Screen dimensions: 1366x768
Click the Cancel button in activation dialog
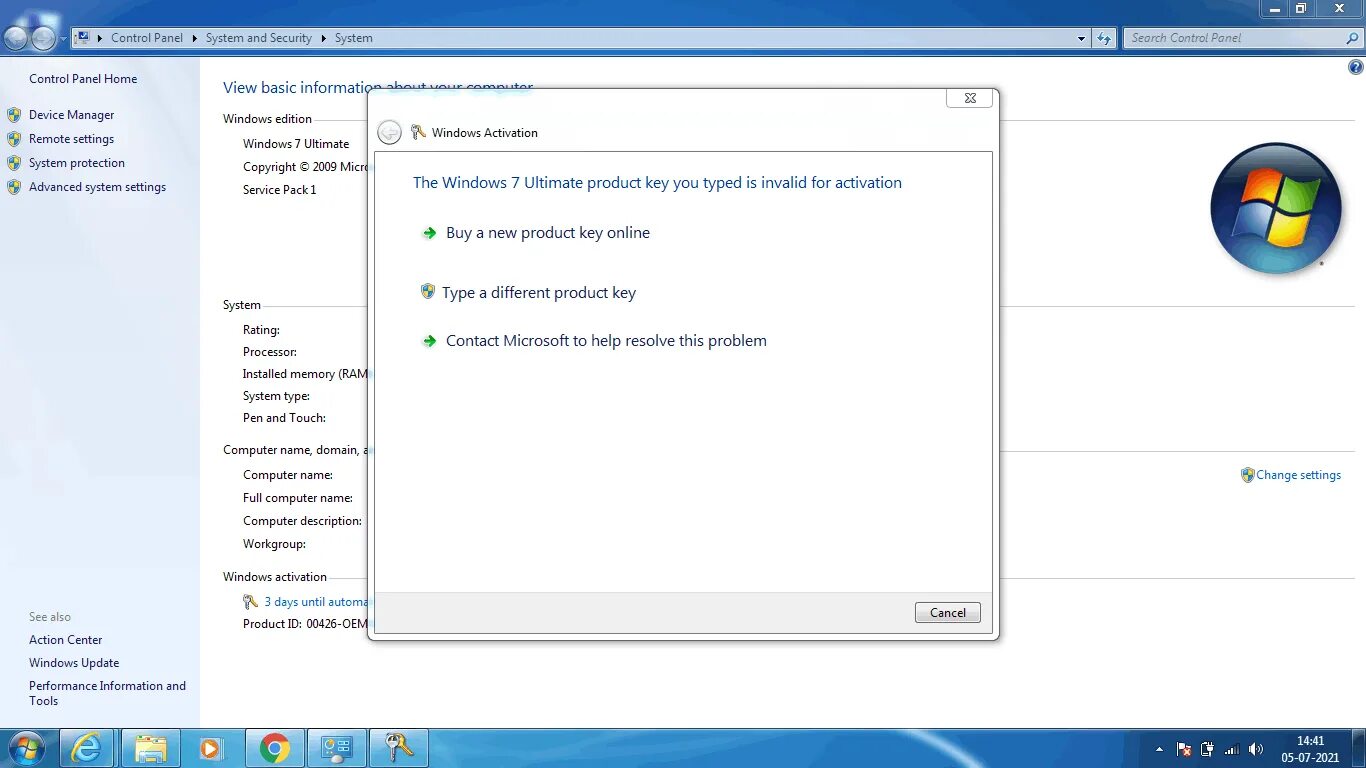tap(948, 613)
